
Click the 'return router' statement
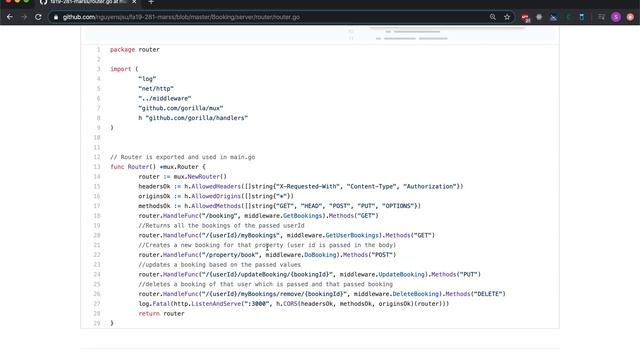[x=161, y=314]
